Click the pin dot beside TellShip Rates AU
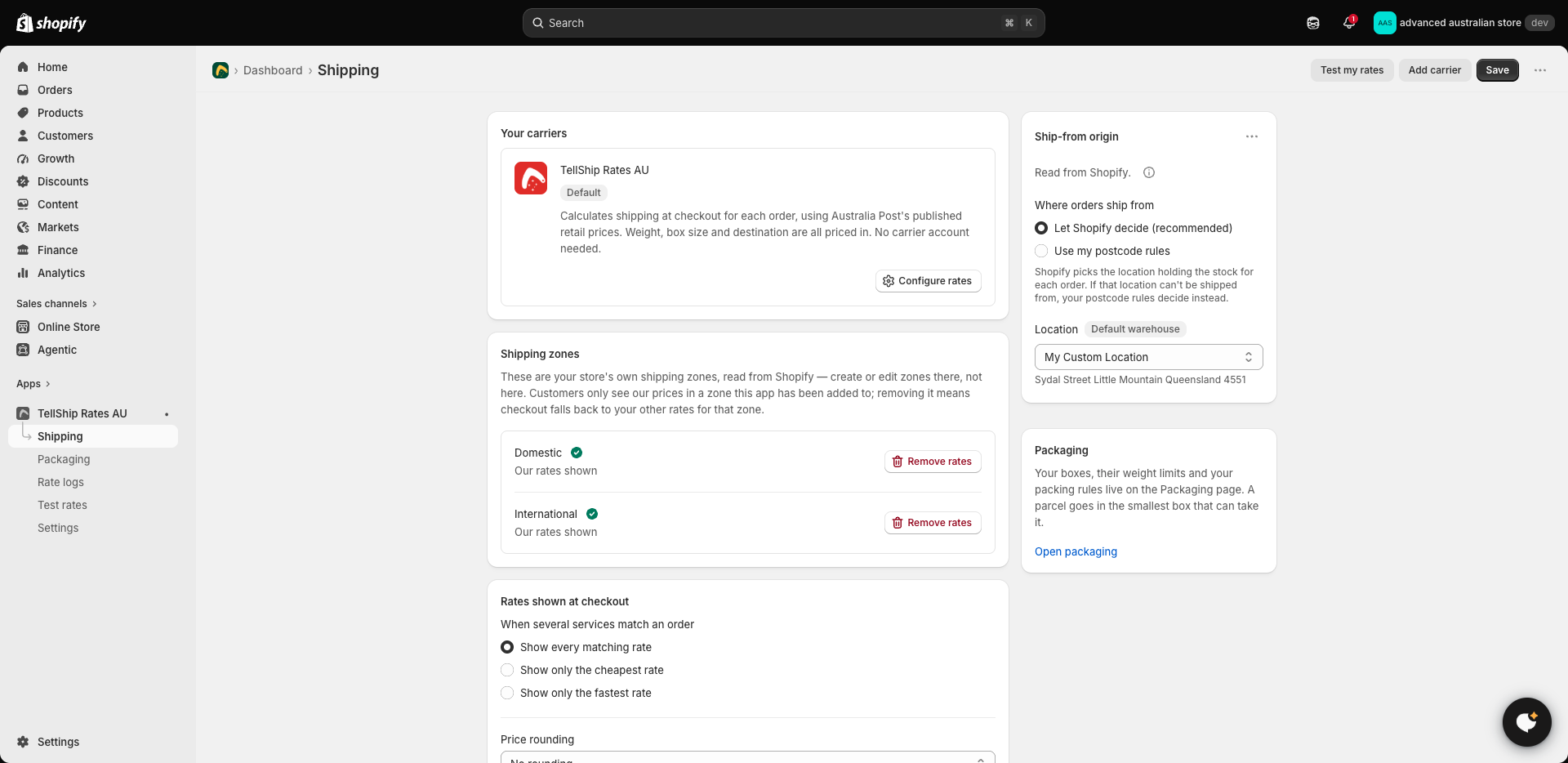The image size is (1568, 763). coord(167,414)
